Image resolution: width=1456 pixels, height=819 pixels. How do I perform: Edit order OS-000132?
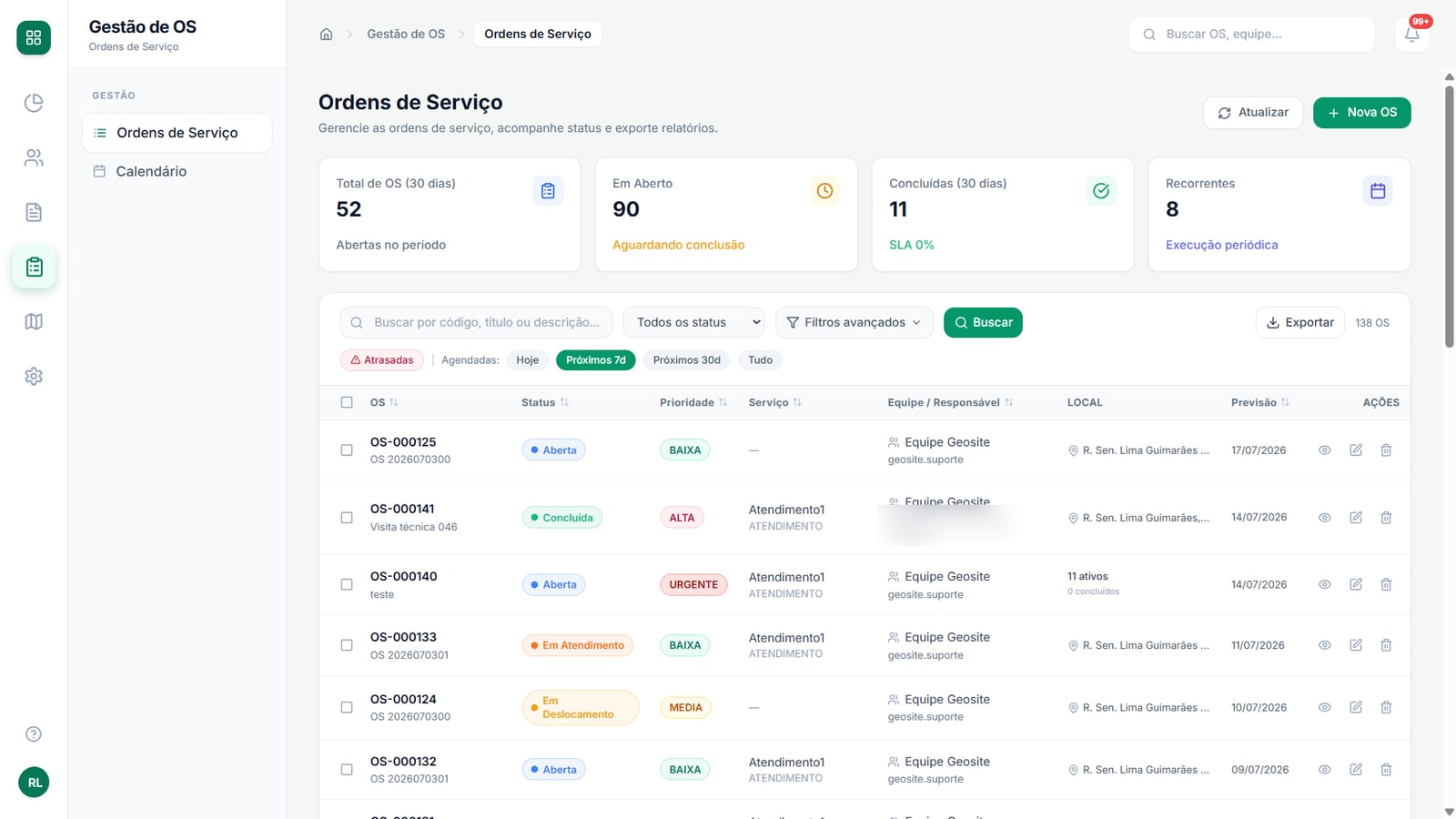point(1356,770)
